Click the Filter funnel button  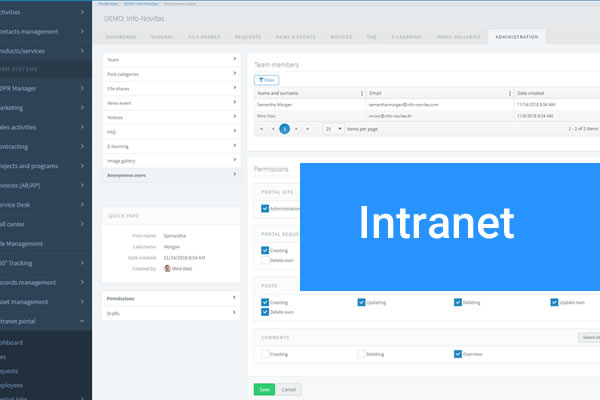267,78
